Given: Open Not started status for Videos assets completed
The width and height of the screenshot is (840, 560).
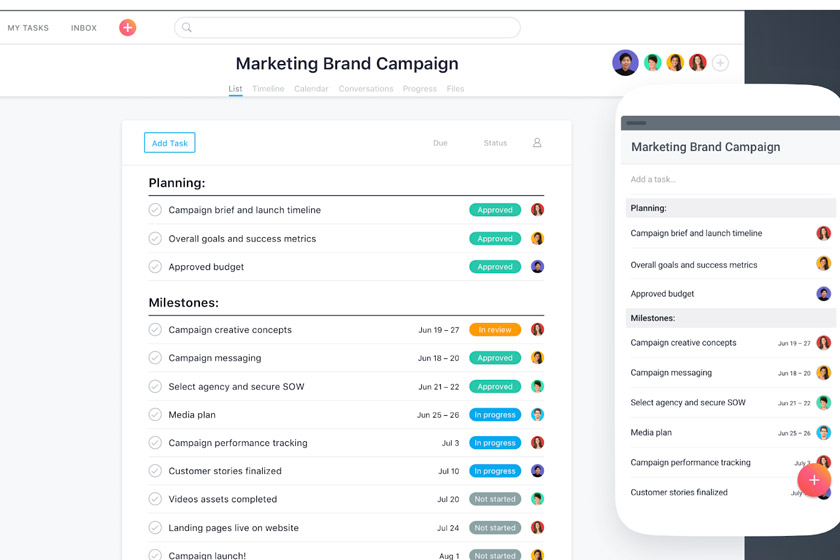Looking at the screenshot, I should point(495,499).
